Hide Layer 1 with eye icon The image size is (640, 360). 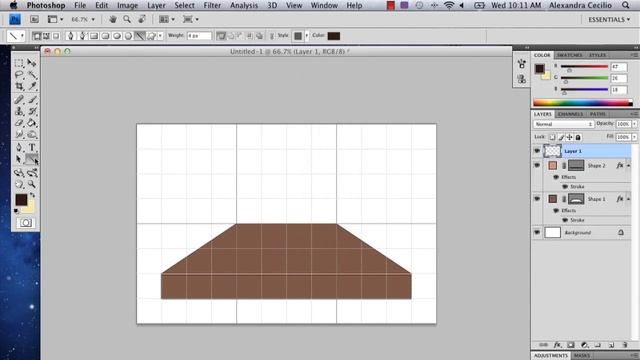(x=537, y=151)
